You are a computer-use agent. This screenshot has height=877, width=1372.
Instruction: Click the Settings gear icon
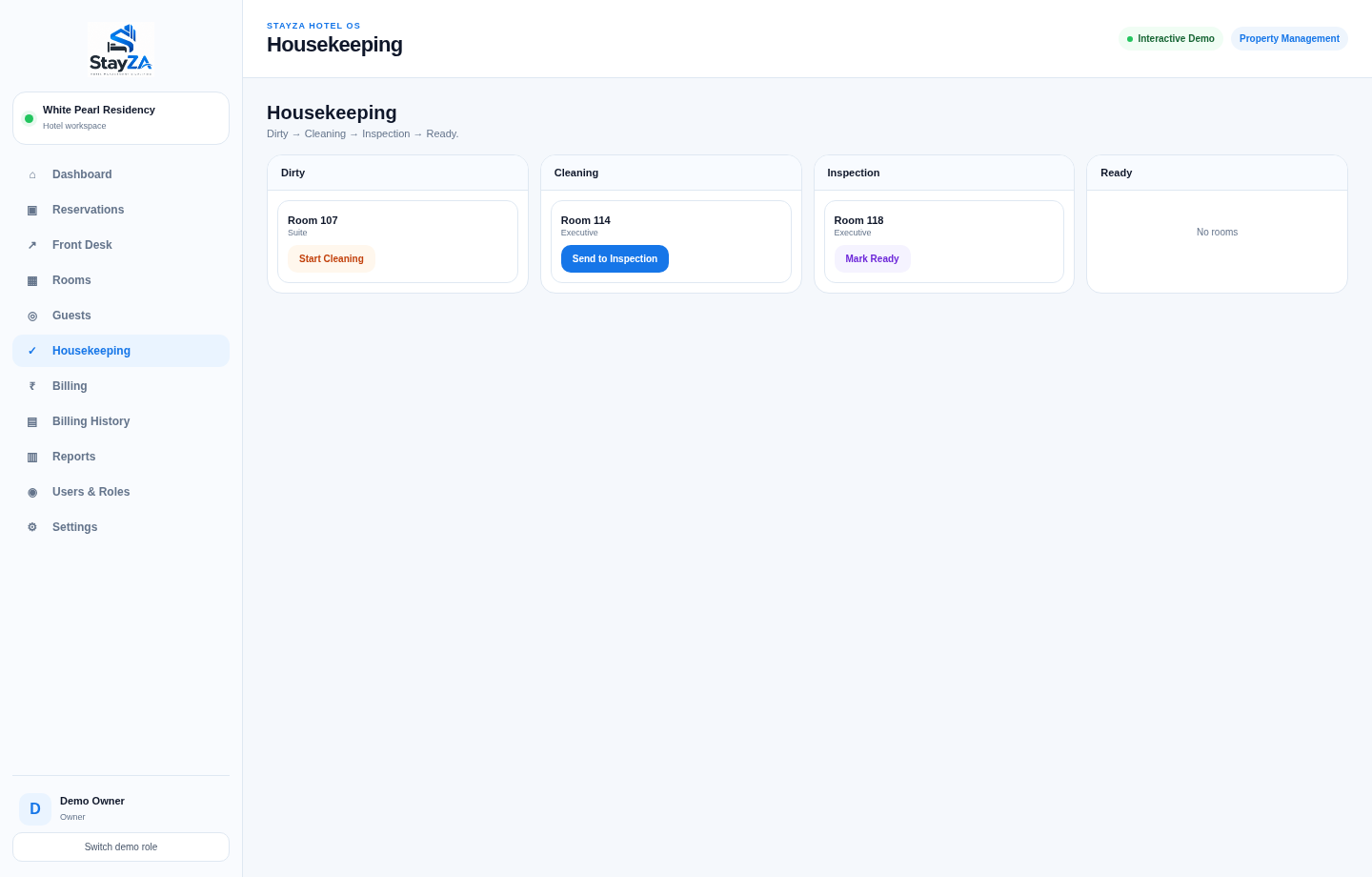[x=32, y=527]
